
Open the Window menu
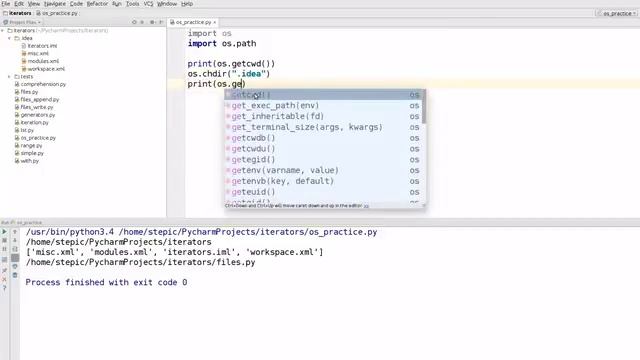tap(167, 4)
